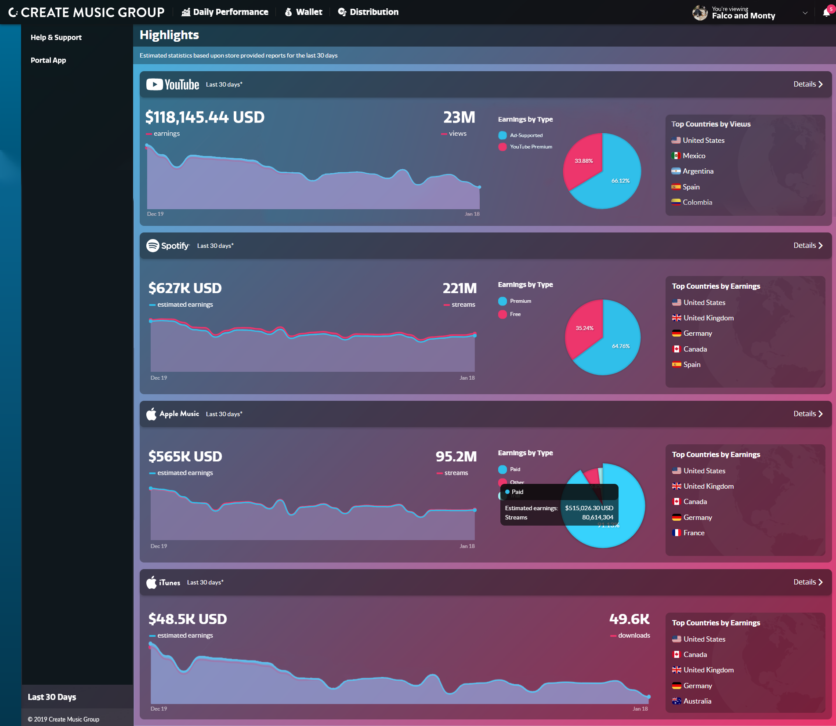836x726 pixels.
Task: Click the Apple Music logo icon
Action: click(152, 414)
